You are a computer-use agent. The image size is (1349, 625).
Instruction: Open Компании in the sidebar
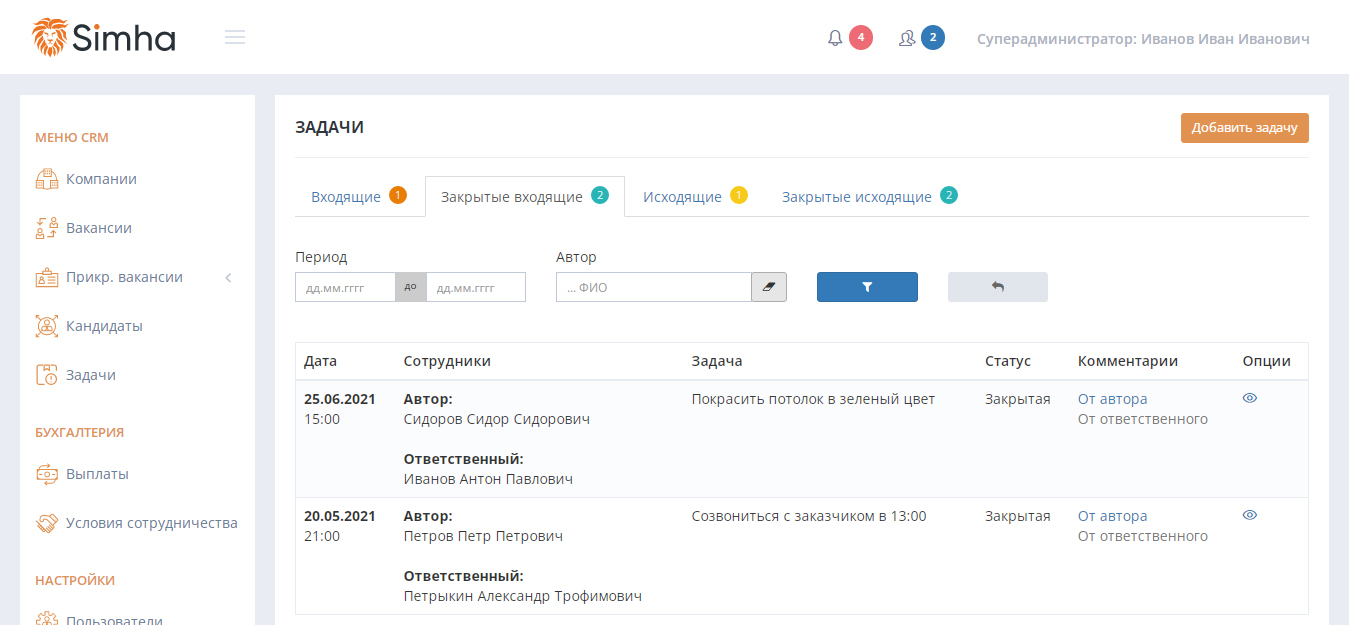coord(101,180)
